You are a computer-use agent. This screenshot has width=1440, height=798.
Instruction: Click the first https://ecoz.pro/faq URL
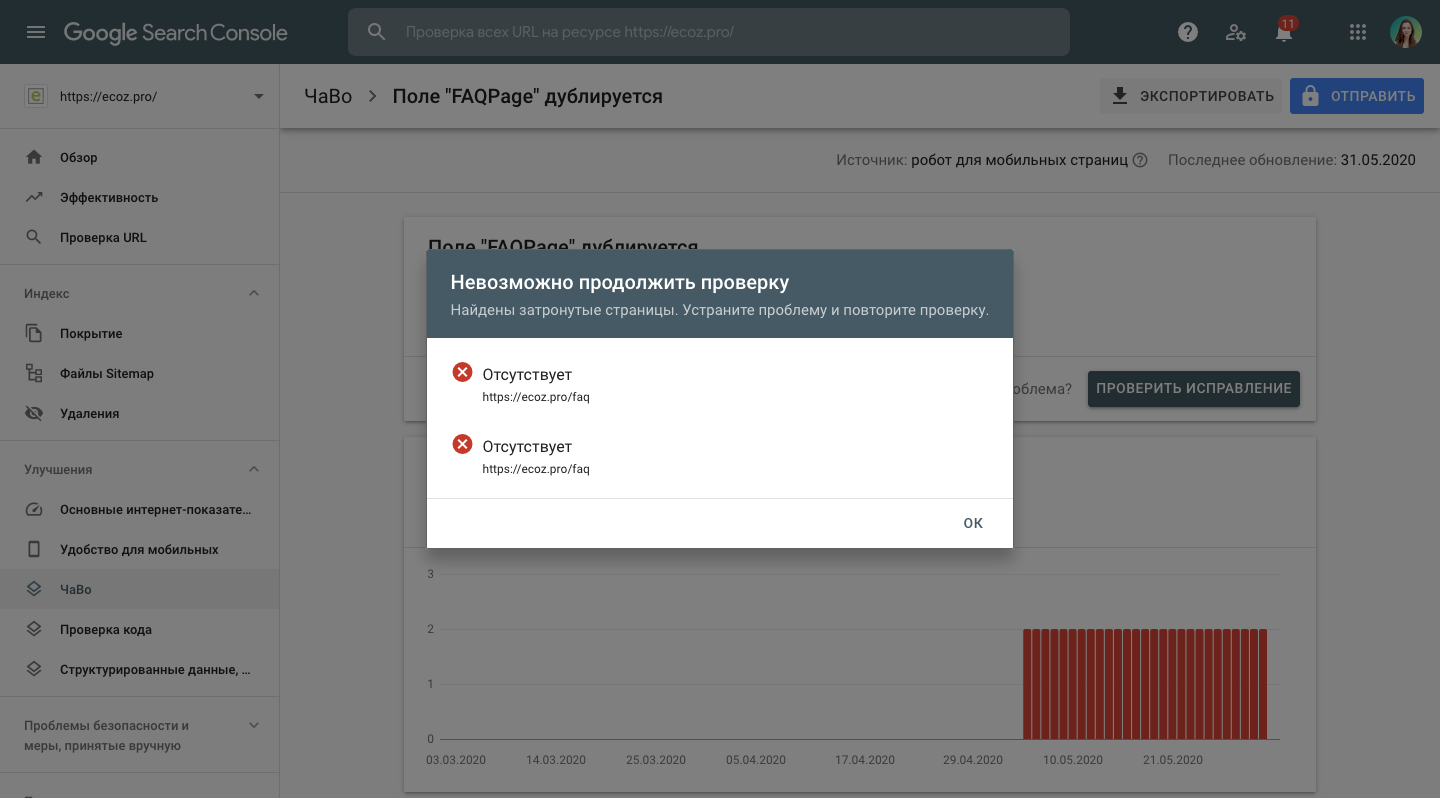(x=536, y=397)
